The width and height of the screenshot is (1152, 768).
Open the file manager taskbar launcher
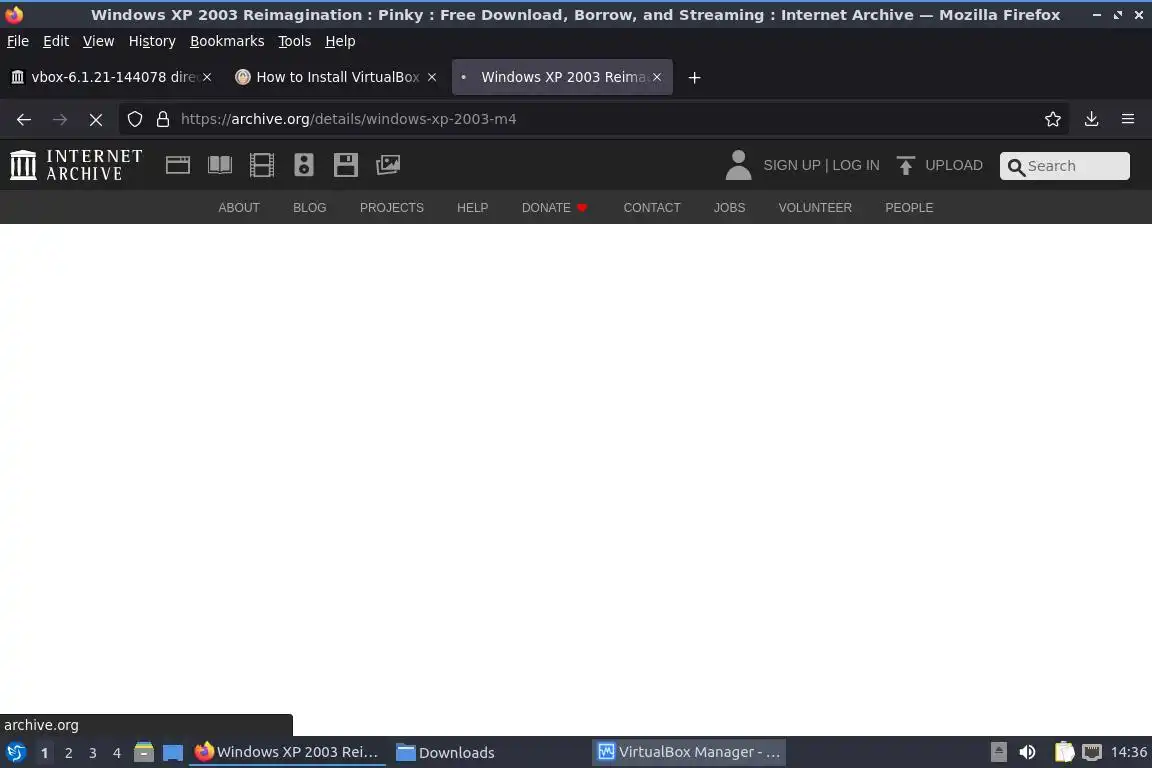[144, 753]
